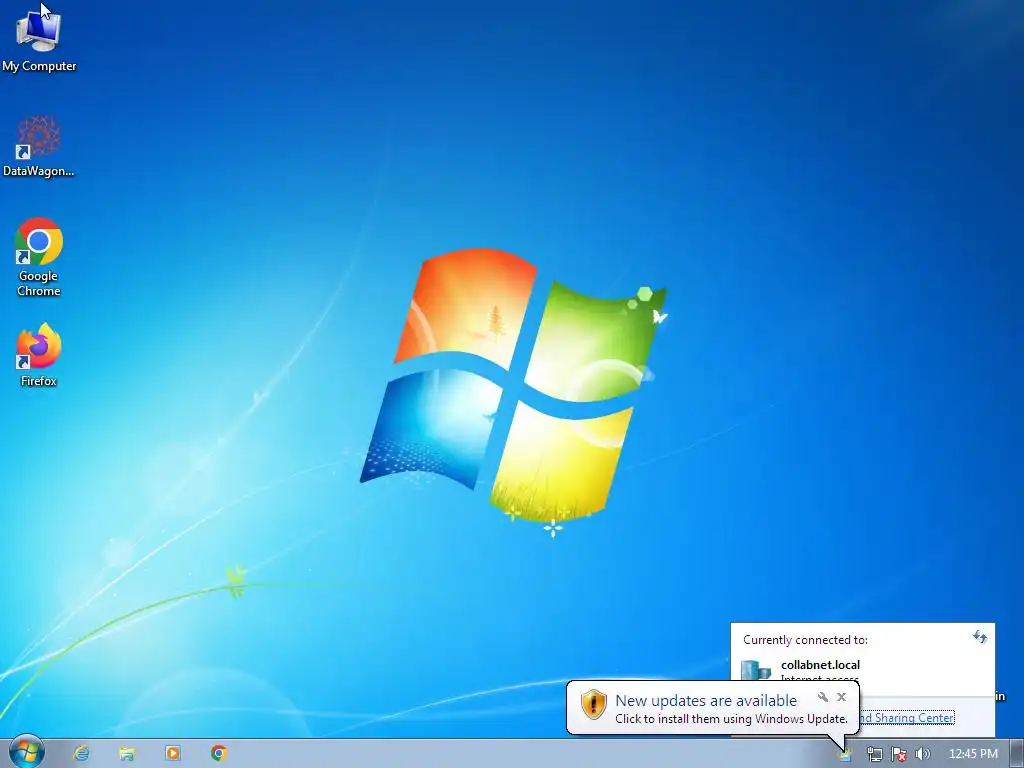Image resolution: width=1024 pixels, height=768 pixels.
Task: Click the Currently connected to heading
Action: (x=805, y=640)
